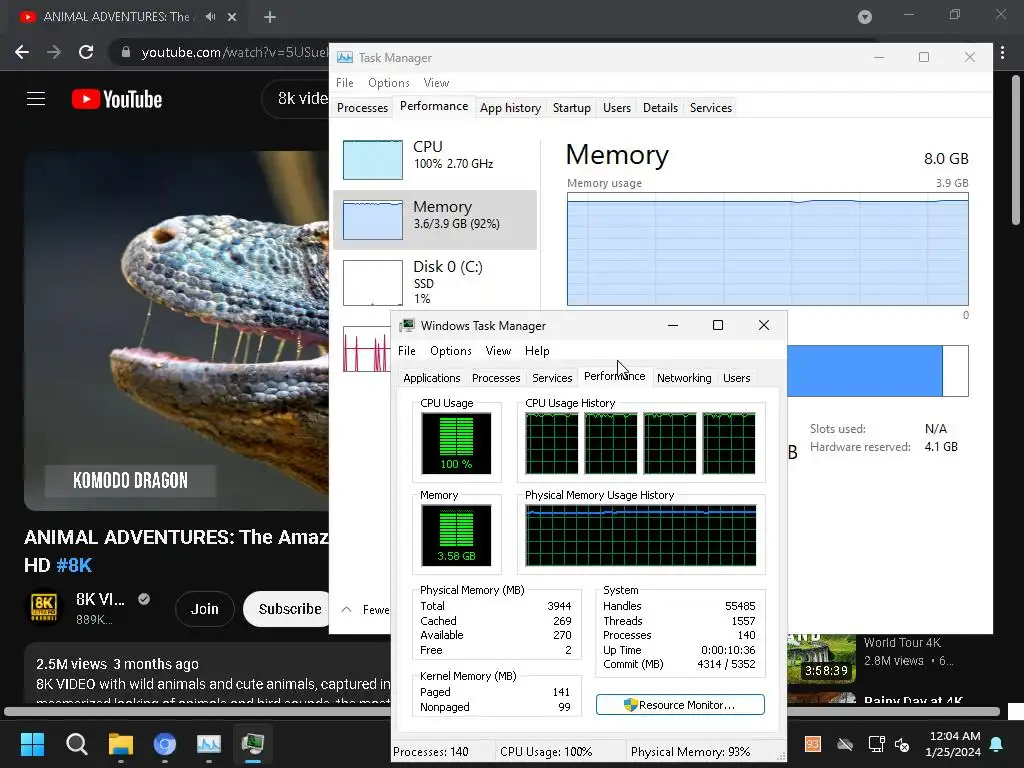Click Commit (MB) value 4314 / 5352
The image size is (1024, 768).
pyautogui.click(x=726, y=664)
